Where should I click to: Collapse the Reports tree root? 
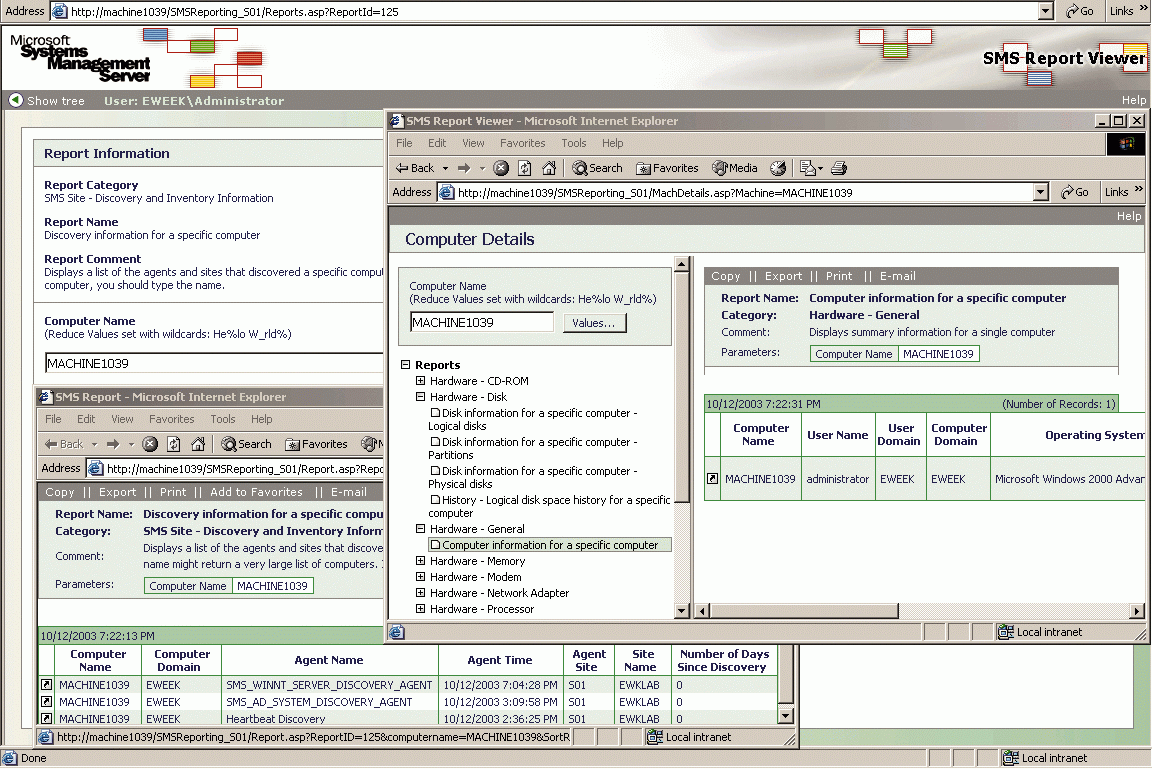tap(405, 365)
